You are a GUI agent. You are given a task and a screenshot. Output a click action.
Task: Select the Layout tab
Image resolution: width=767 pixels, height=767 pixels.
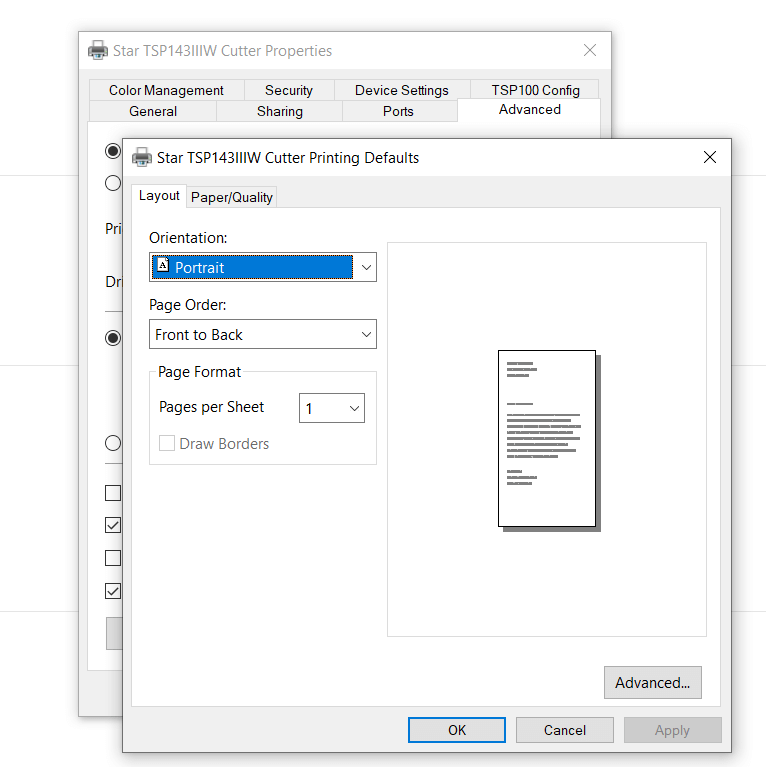pos(159,196)
